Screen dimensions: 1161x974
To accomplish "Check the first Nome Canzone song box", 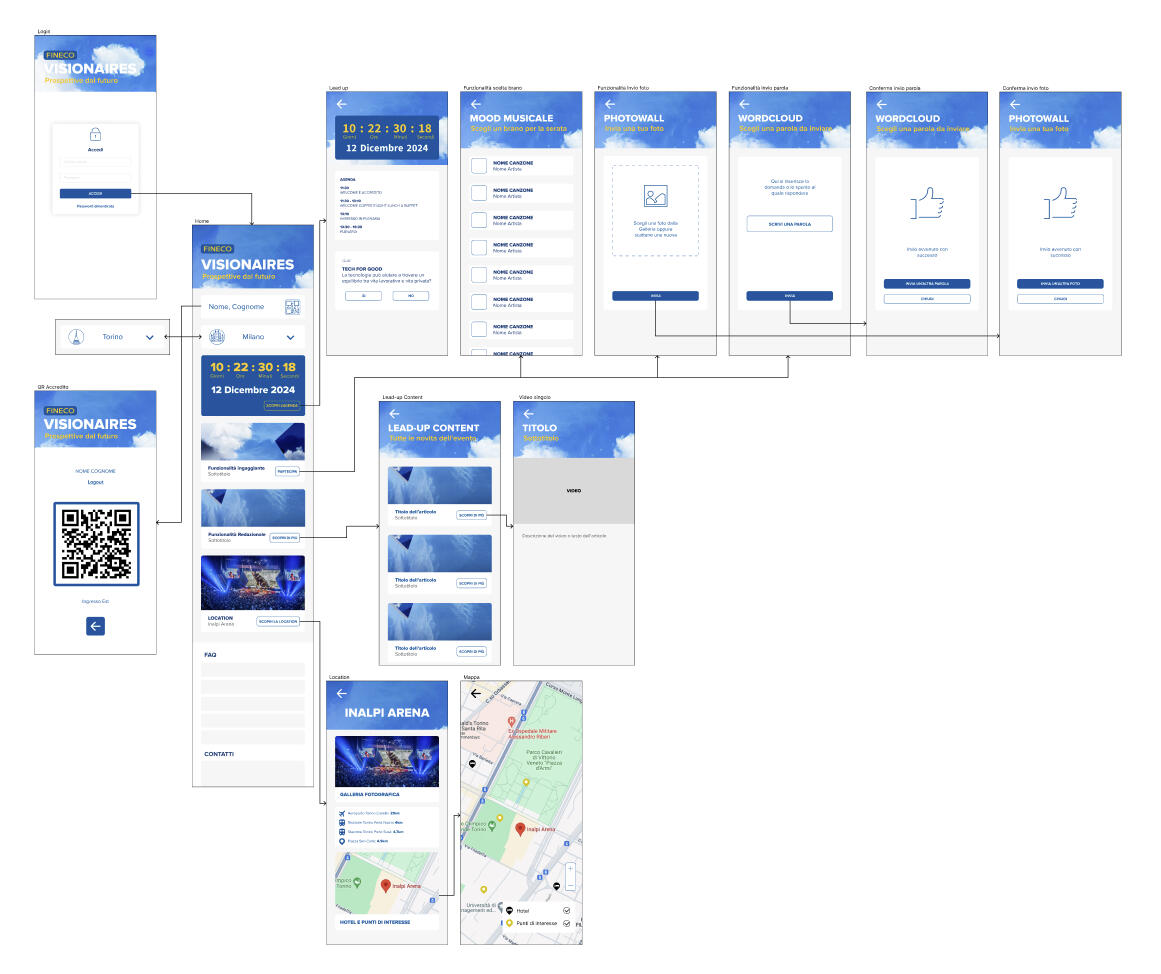I will 478,166.
